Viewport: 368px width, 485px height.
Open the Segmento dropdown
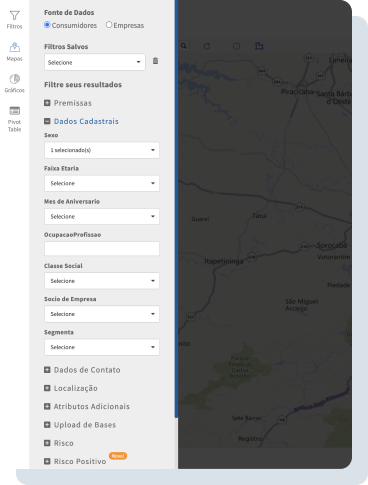coord(102,347)
